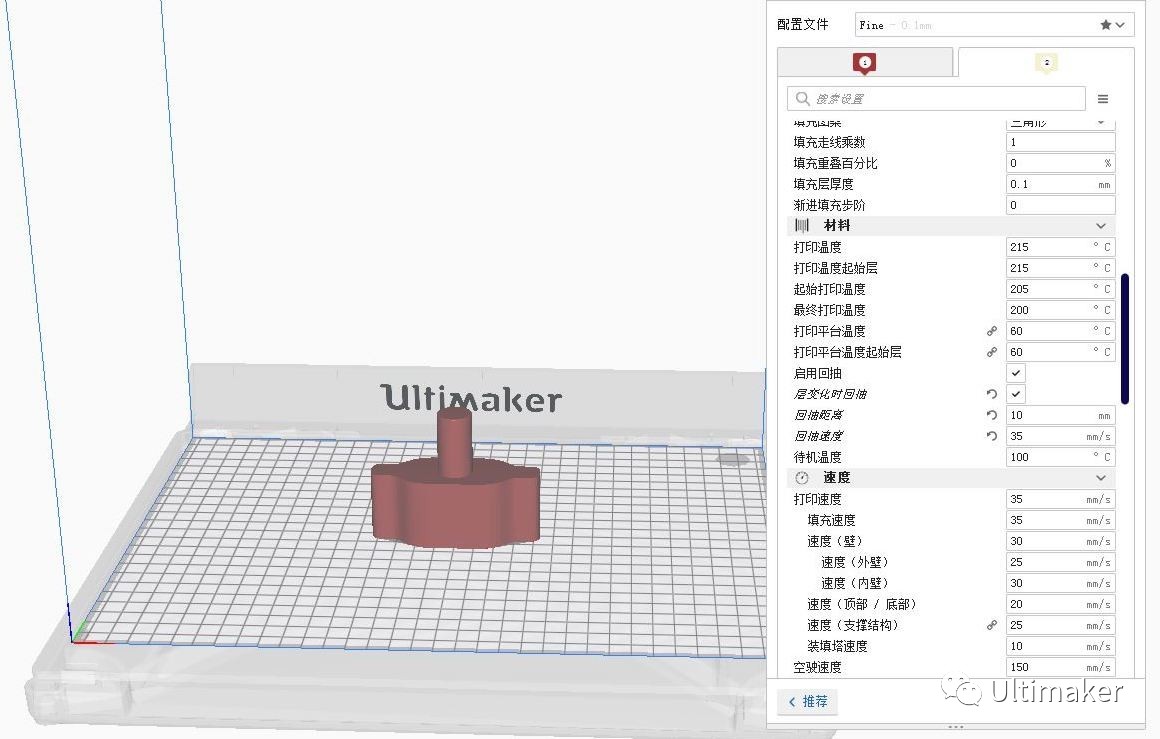Open the 配置文件 Fine profile dropdown
The width and height of the screenshot is (1160, 739).
(x=994, y=25)
